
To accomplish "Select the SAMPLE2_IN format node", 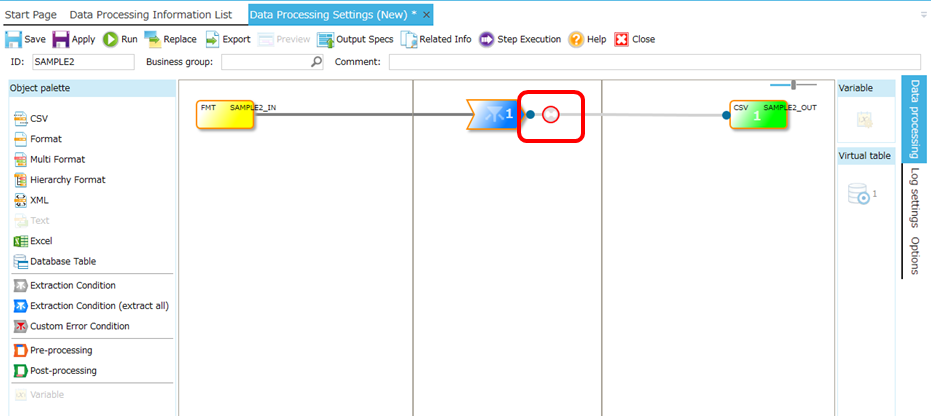I will pos(225,114).
